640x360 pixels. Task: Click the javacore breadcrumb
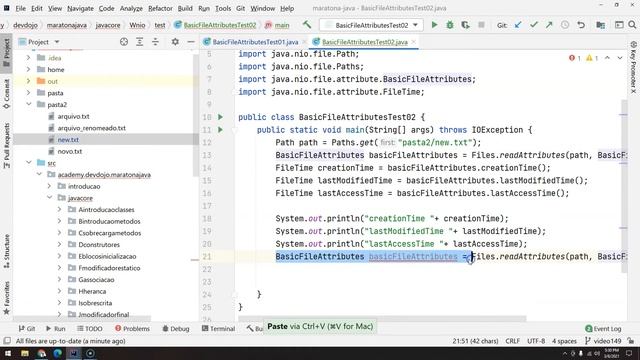[108, 25]
